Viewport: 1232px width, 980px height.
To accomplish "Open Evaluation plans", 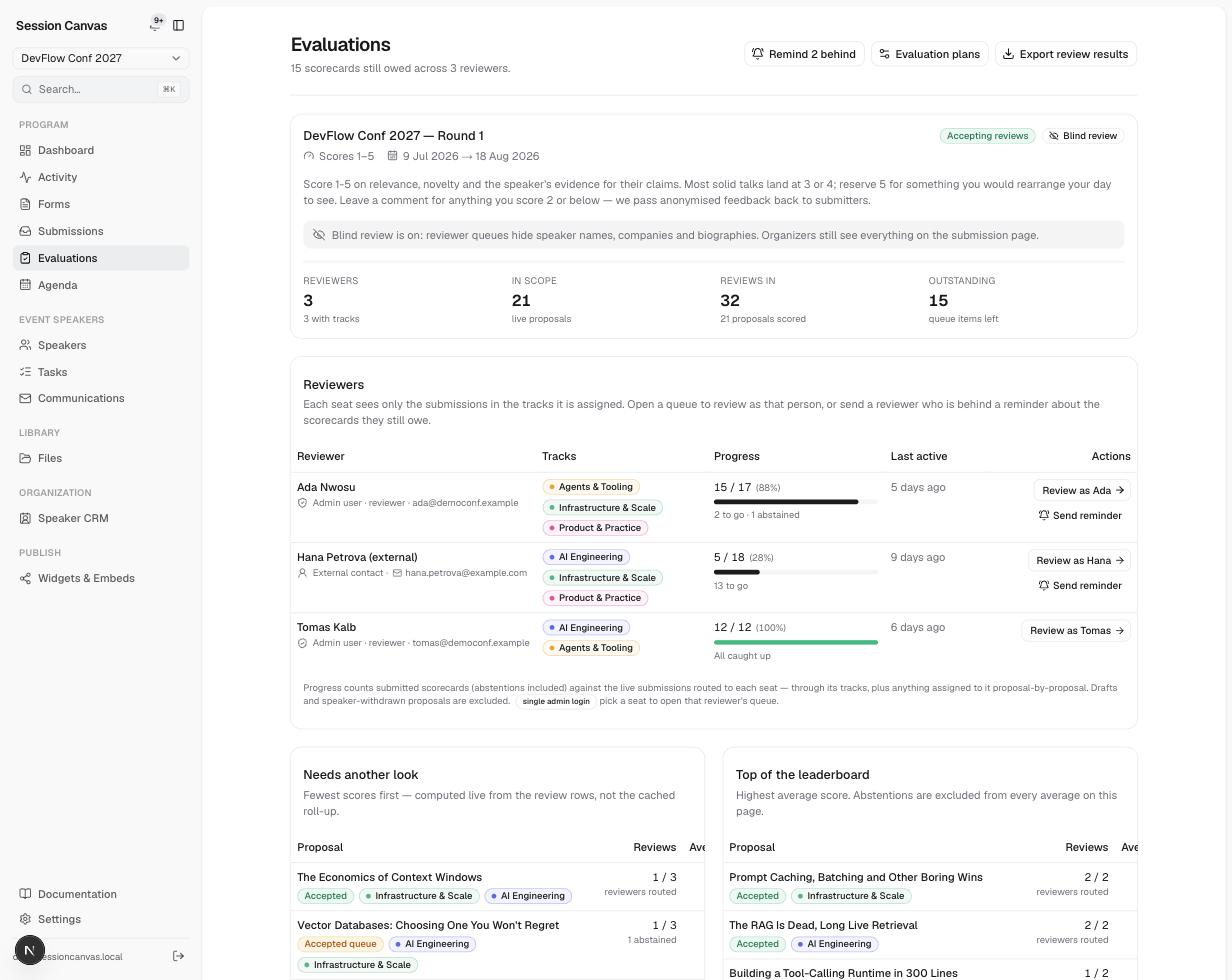I will pyautogui.click(x=930, y=54).
